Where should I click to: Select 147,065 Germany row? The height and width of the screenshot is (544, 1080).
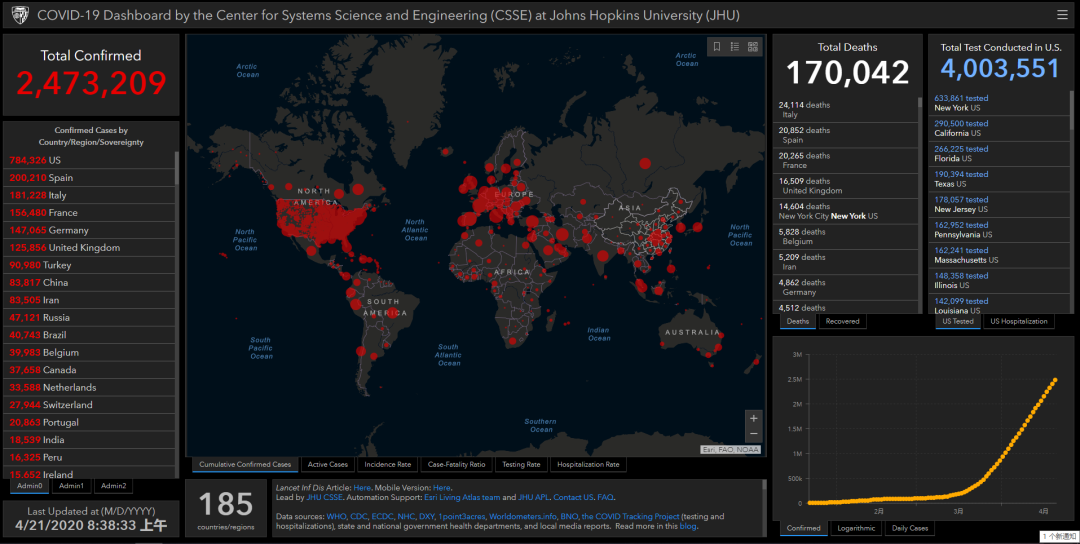pyautogui.click(x=89, y=230)
